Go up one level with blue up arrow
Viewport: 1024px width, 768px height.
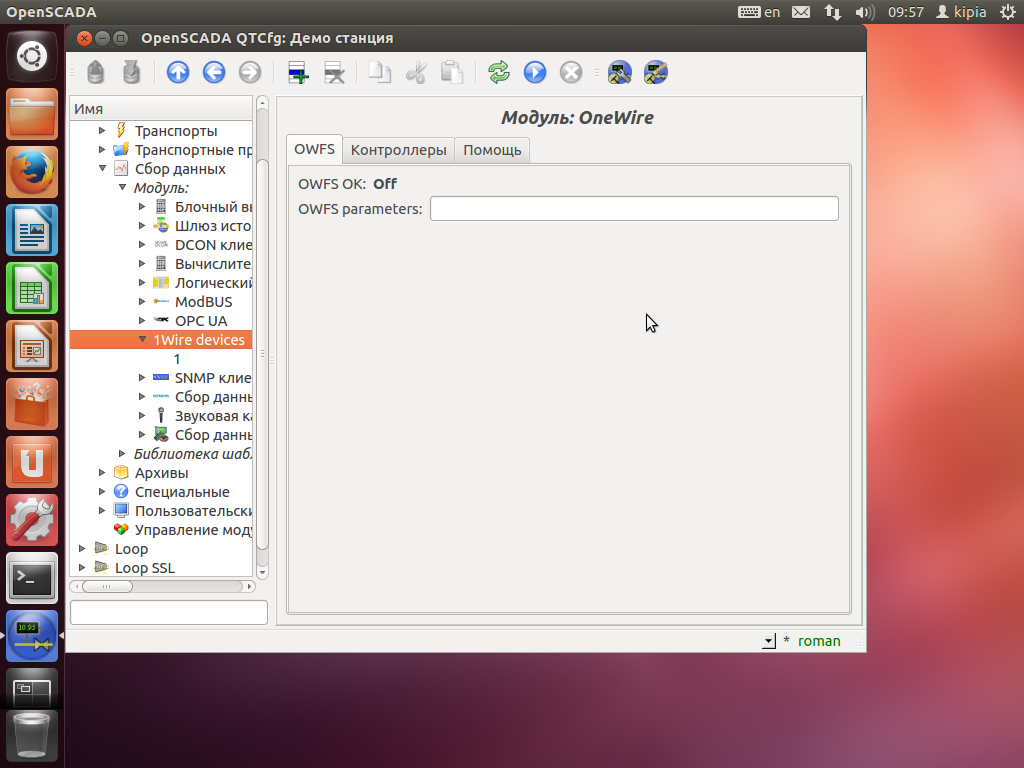[x=178, y=72]
